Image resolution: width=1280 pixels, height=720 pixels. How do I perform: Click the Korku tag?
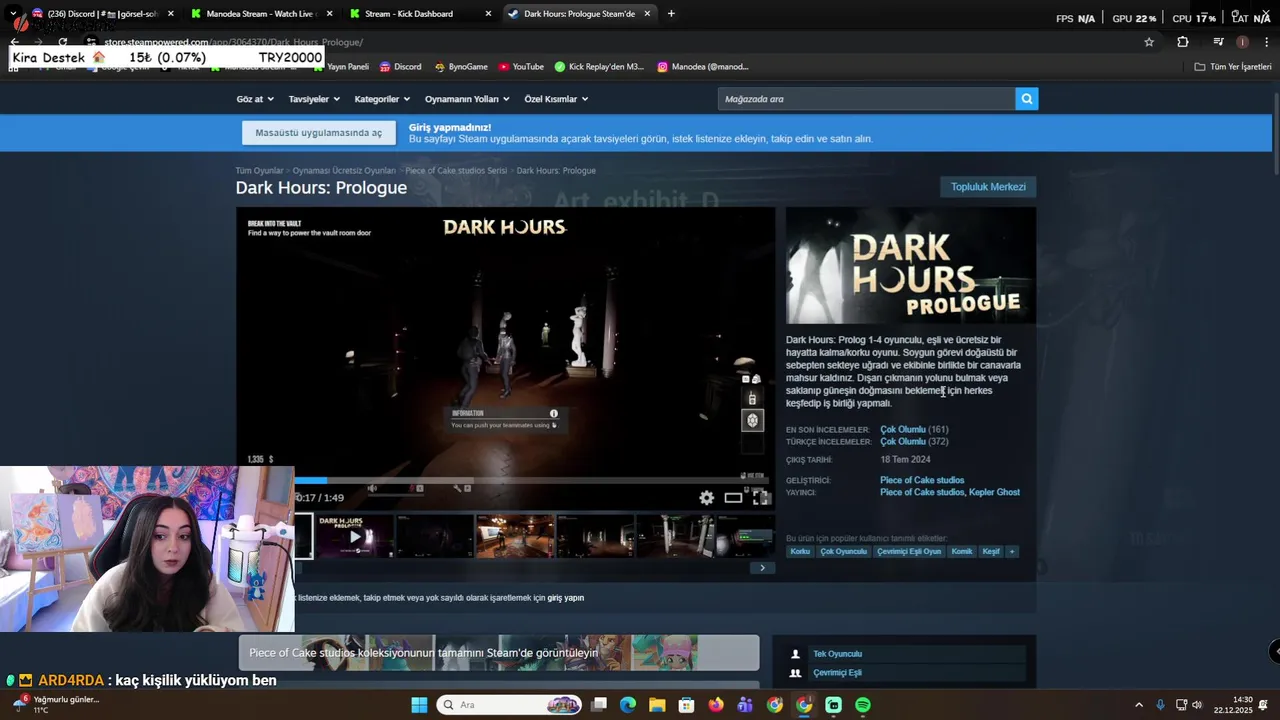(x=800, y=552)
